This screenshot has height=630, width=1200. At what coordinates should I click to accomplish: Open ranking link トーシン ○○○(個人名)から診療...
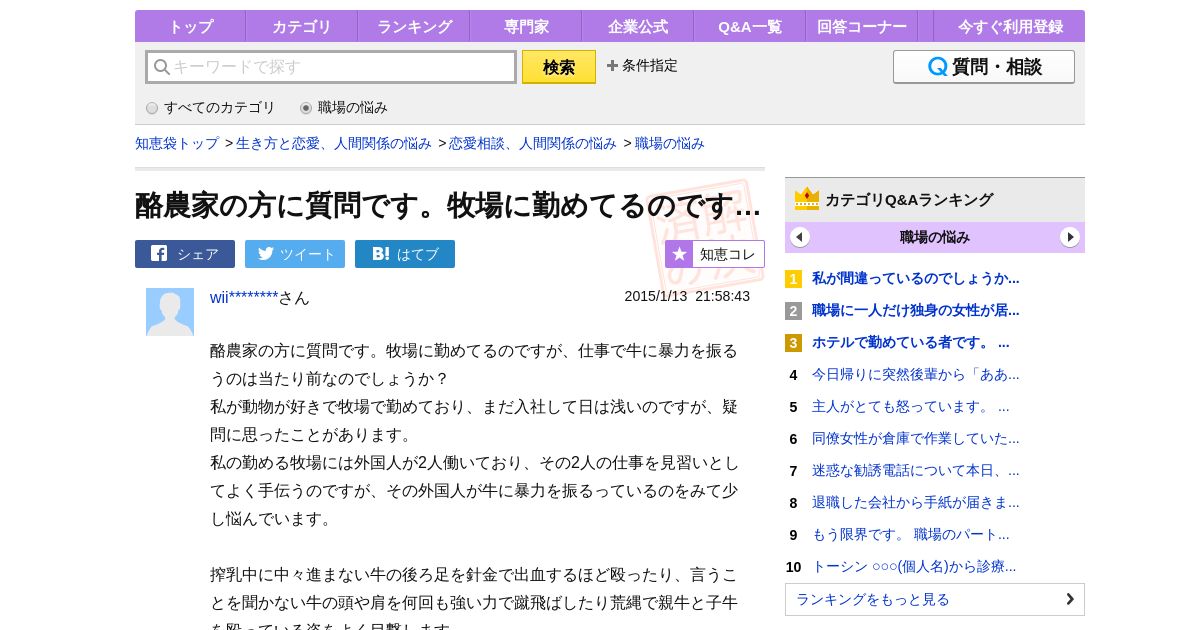coord(914,567)
